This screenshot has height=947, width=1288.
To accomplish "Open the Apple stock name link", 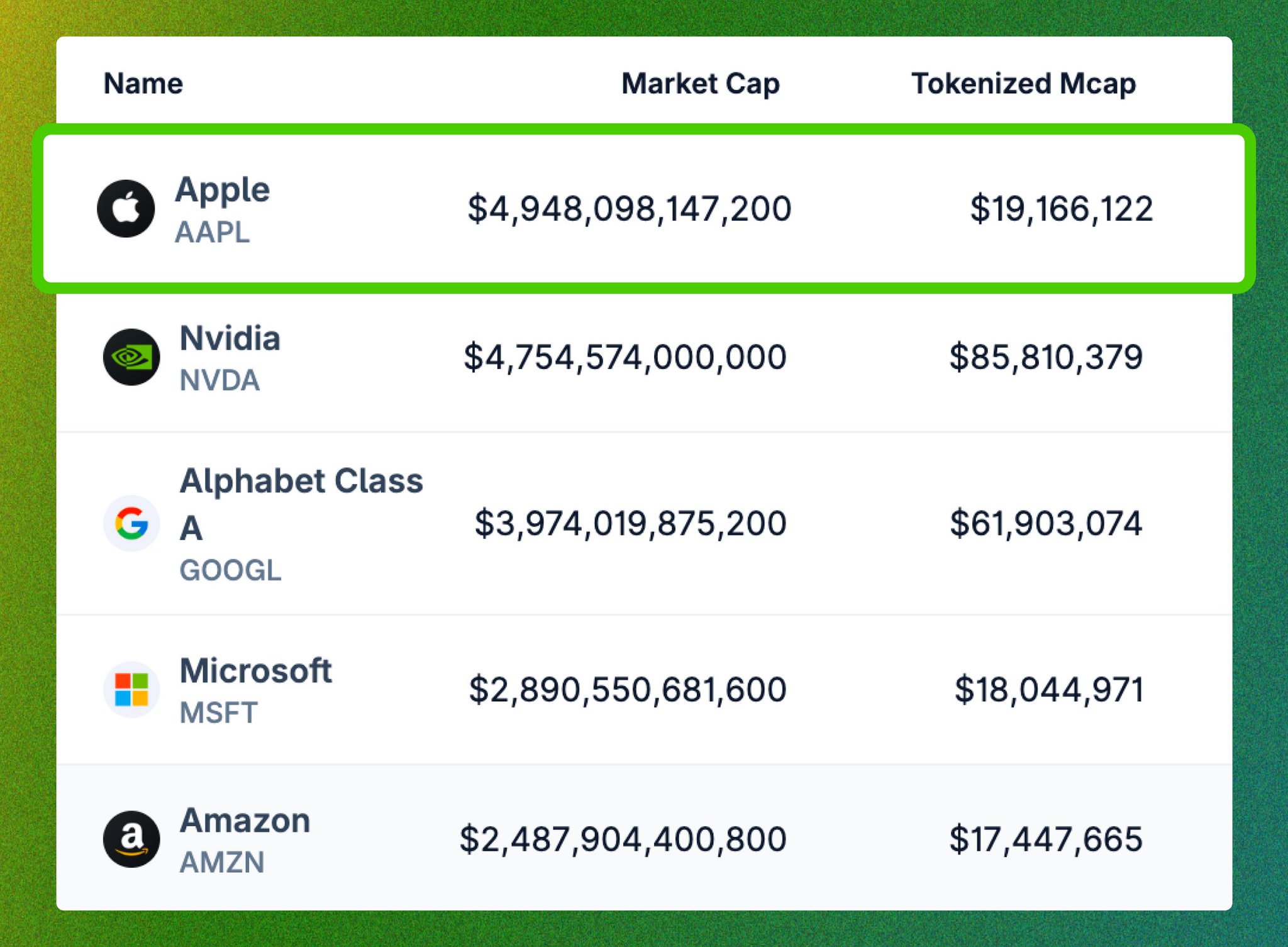I will point(223,190).
